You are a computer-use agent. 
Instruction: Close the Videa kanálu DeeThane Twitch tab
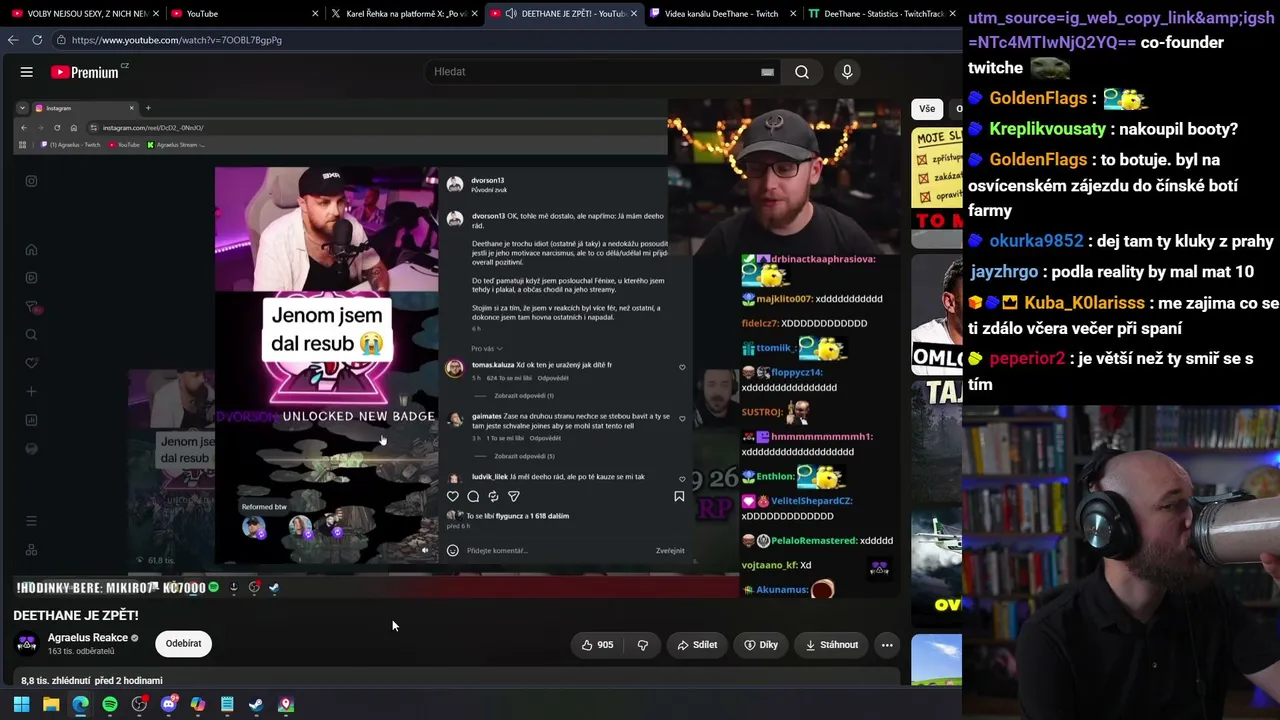point(793,14)
